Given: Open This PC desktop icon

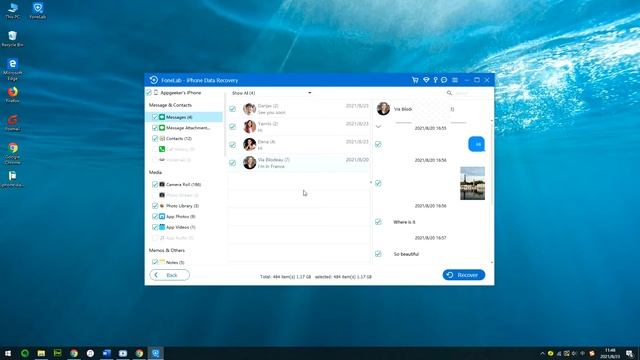Looking at the screenshot, I should [x=13, y=11].
